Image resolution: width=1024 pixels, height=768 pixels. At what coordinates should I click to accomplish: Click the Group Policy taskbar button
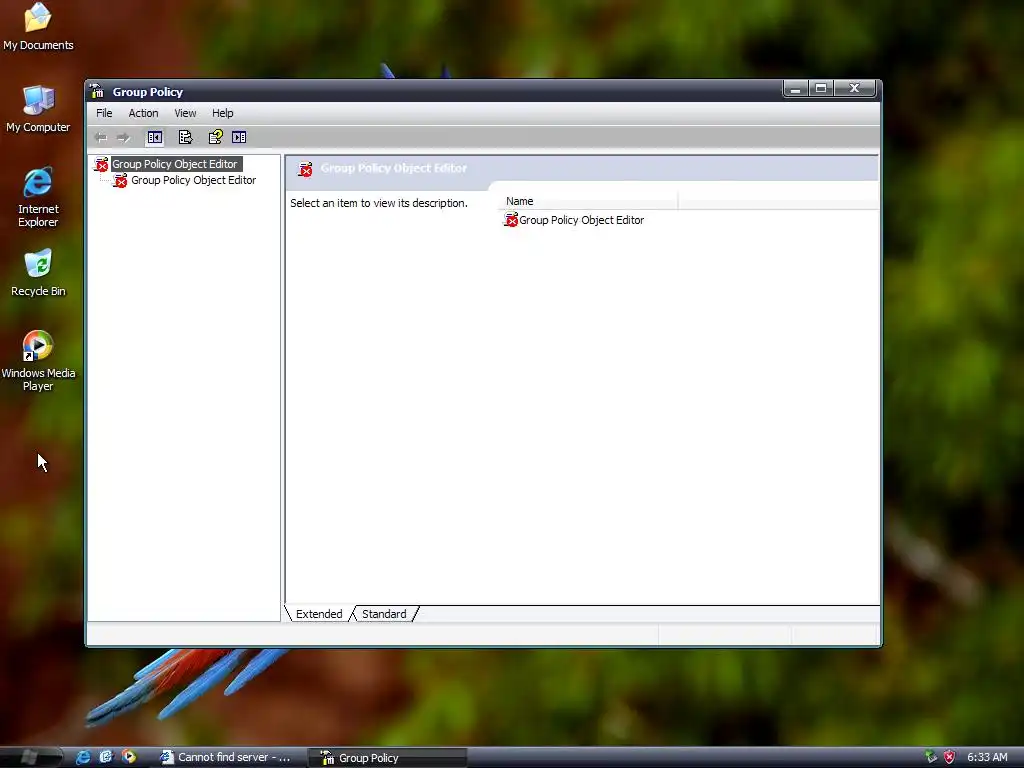[387, 758]
